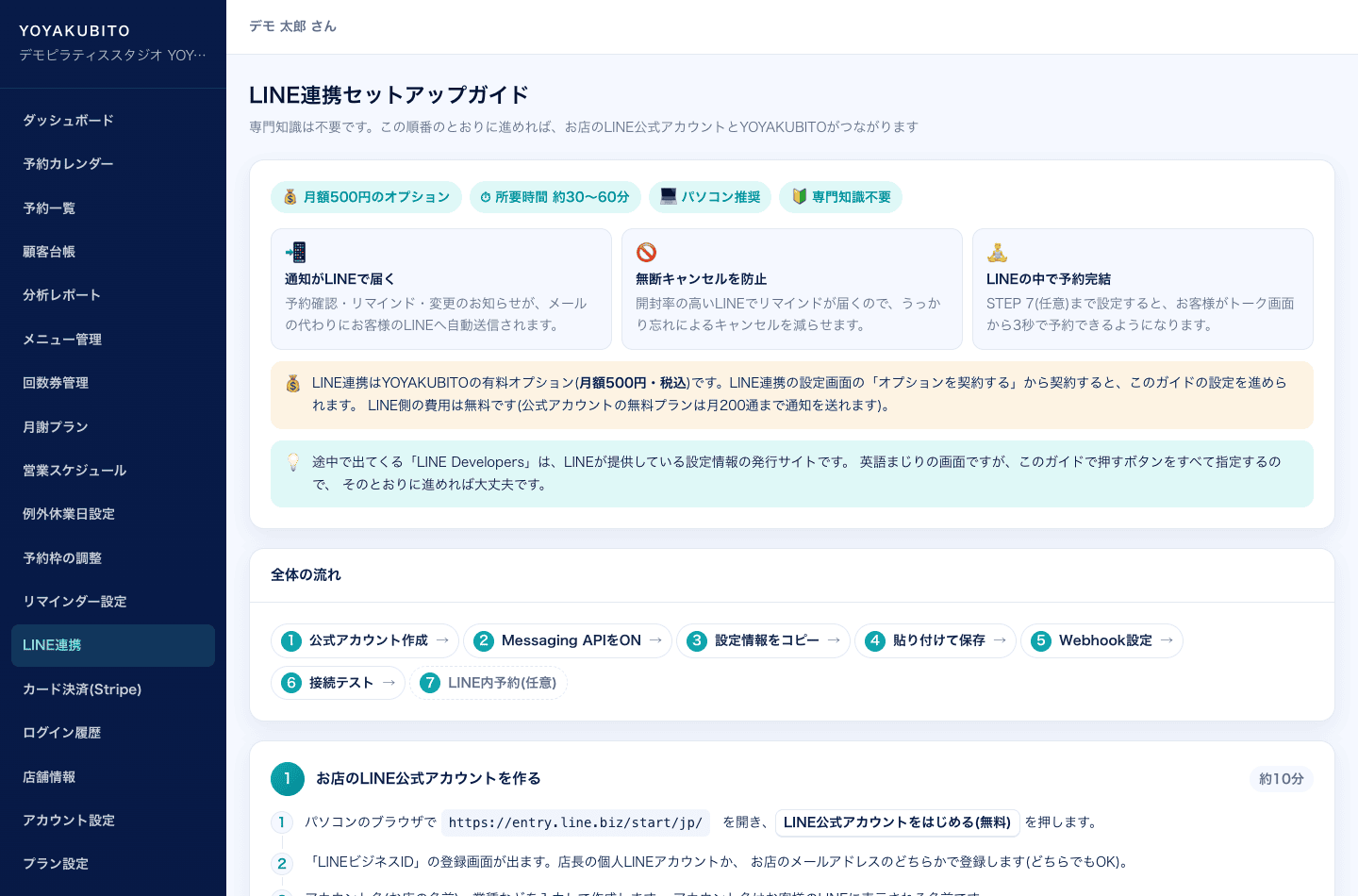
Task: Click the laptop icon in パソコン推奨 badge
Action: (x=669, y=196)
